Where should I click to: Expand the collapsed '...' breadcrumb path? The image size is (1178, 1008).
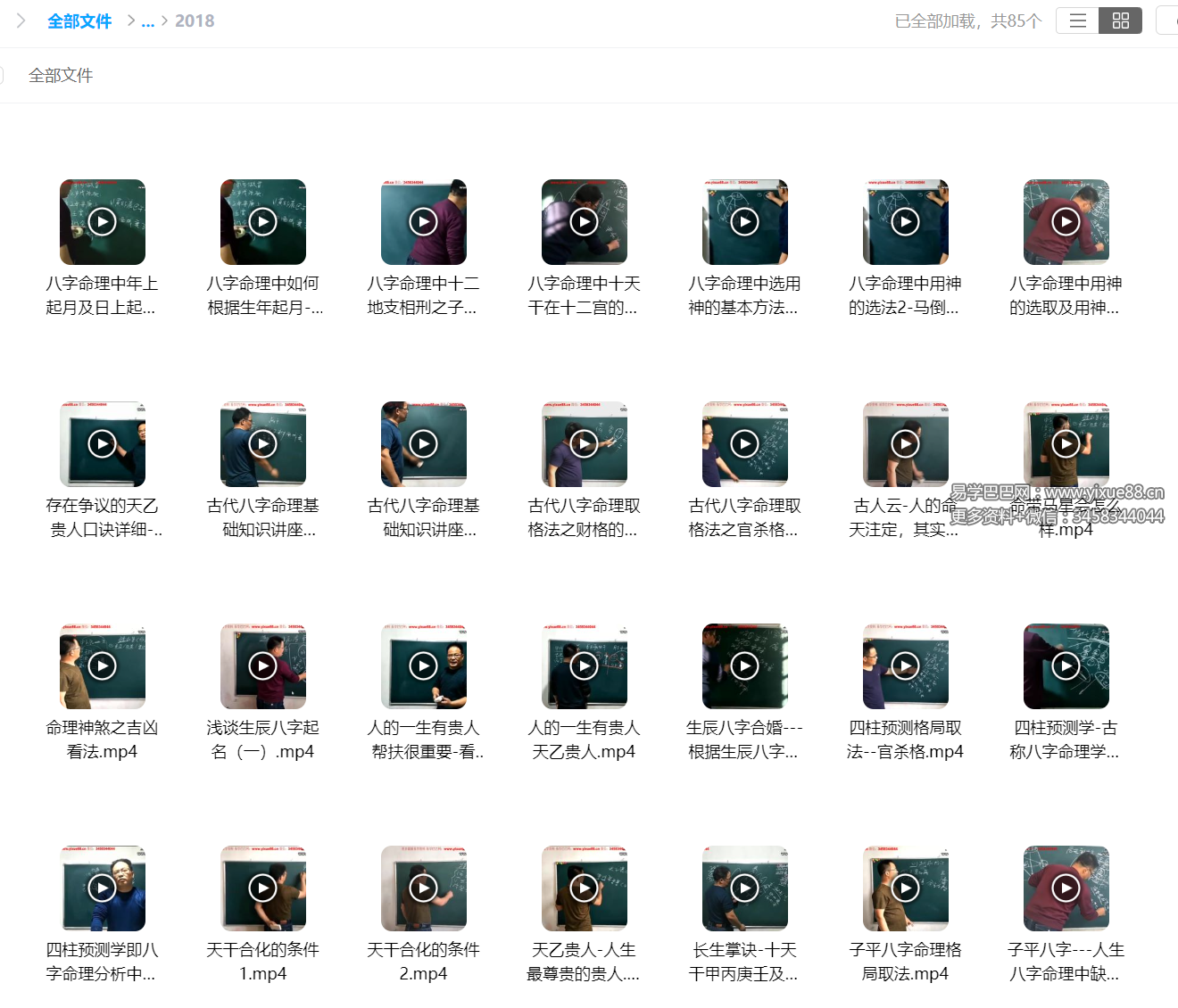(148, 21)
